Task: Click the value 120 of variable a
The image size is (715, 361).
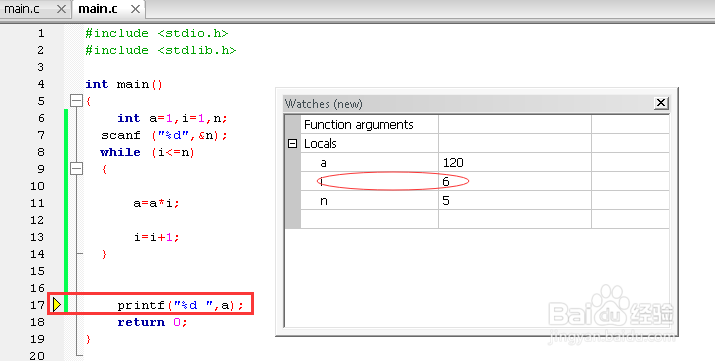Action: 453,163
